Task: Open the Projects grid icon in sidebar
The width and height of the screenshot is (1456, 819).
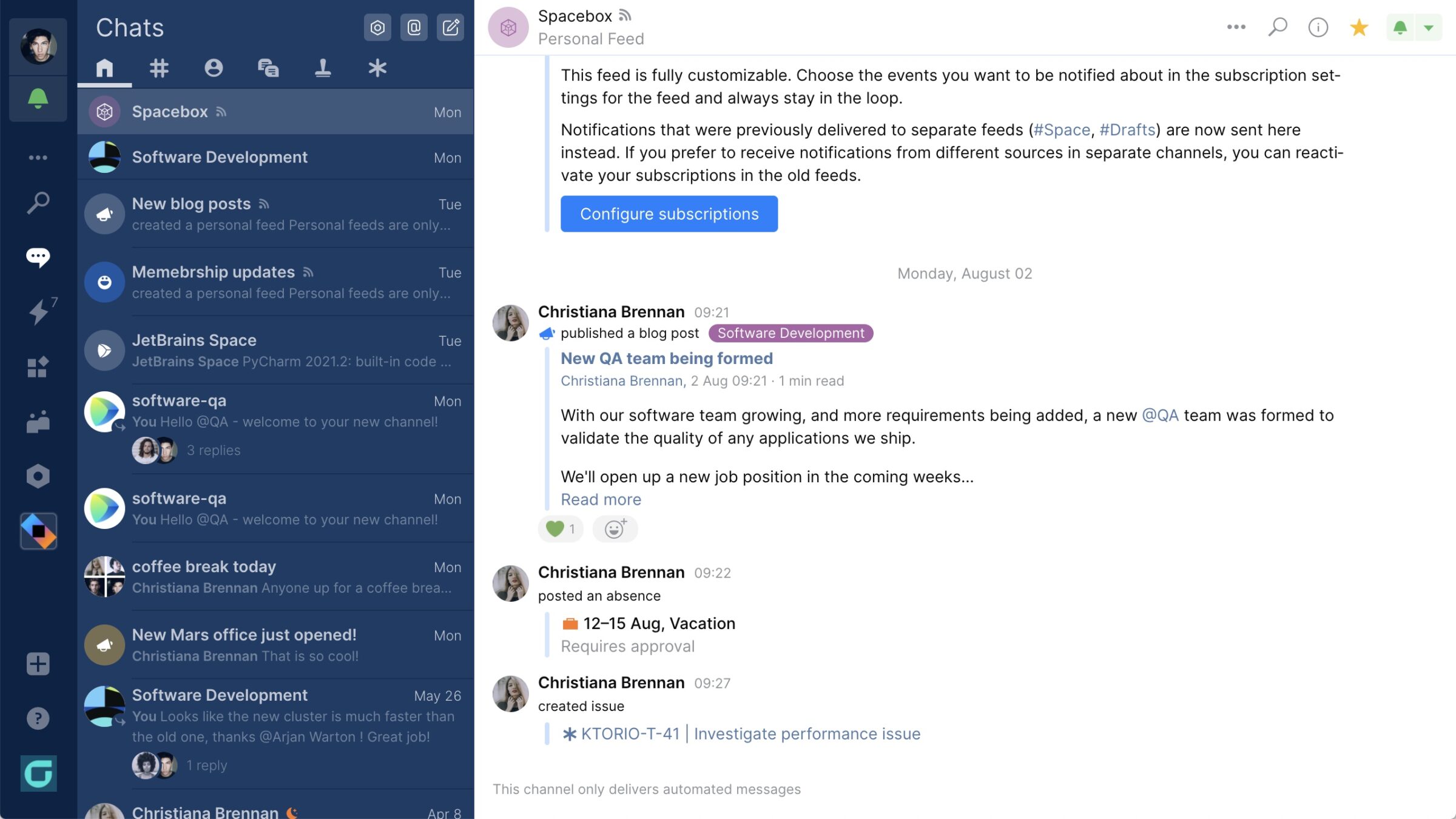Action: click(38, 366)
